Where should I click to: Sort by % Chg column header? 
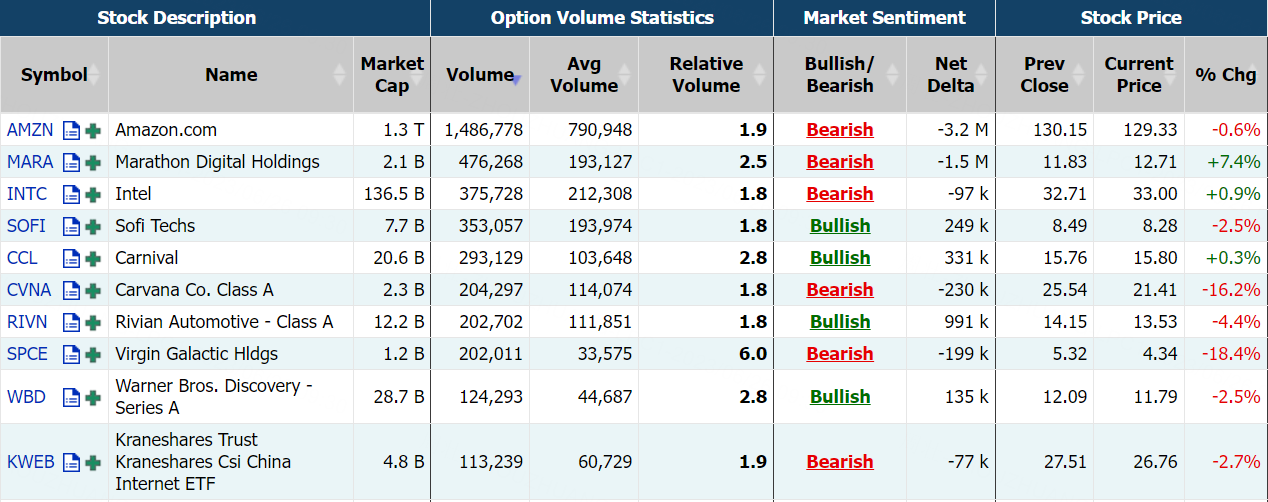pyautogui.click(x=1226, y=75)
